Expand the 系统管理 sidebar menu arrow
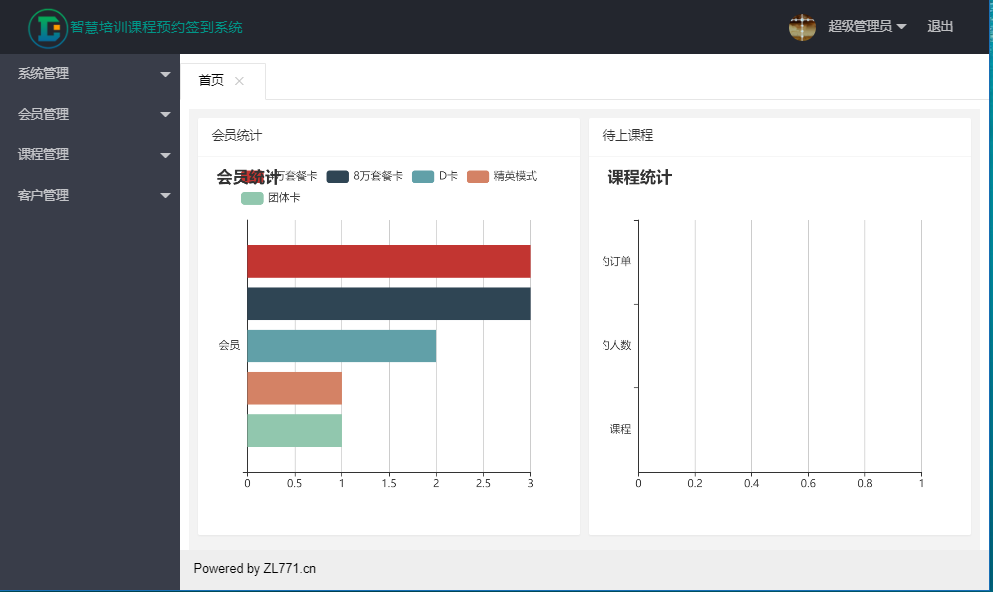 (166, 74)
